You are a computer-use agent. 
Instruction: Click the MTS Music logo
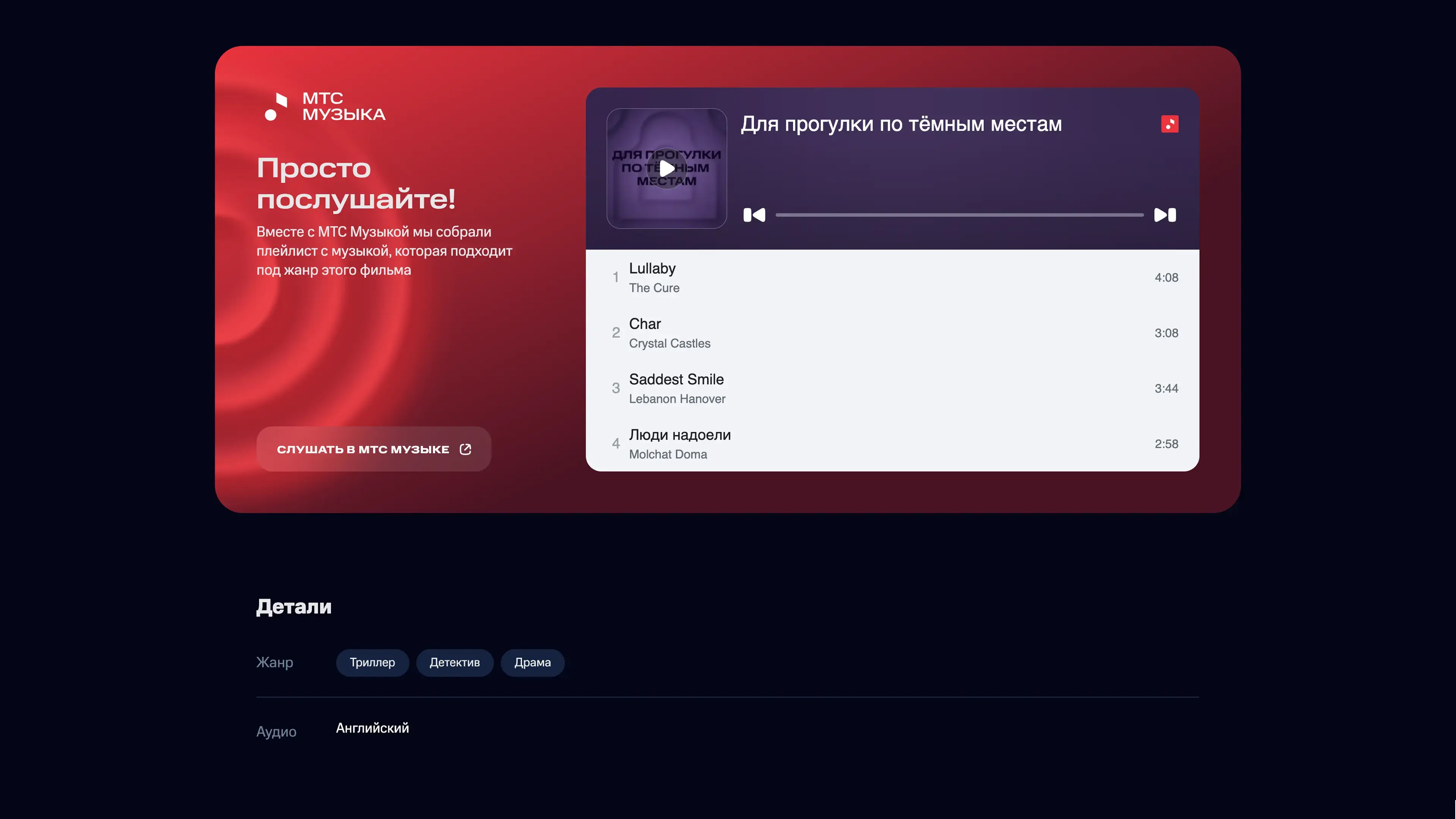pos(325,106)
